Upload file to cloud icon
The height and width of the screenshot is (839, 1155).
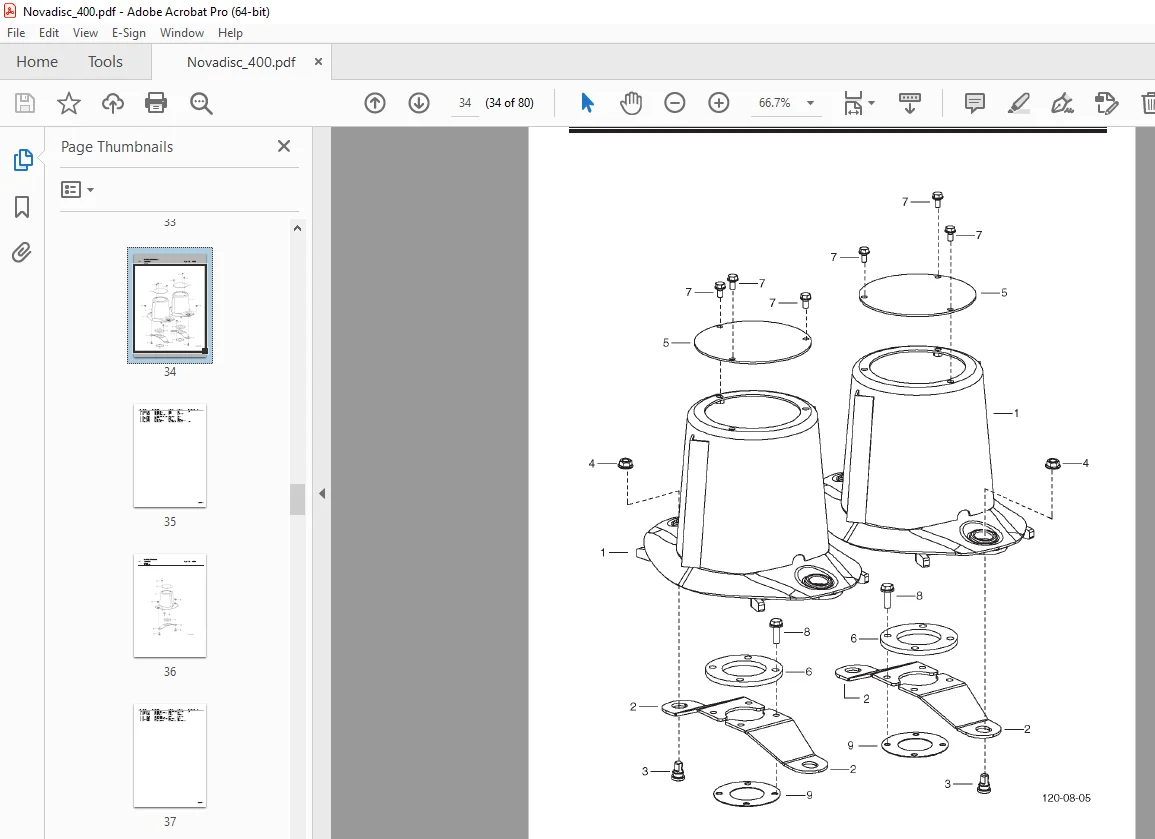pos(113,103)
